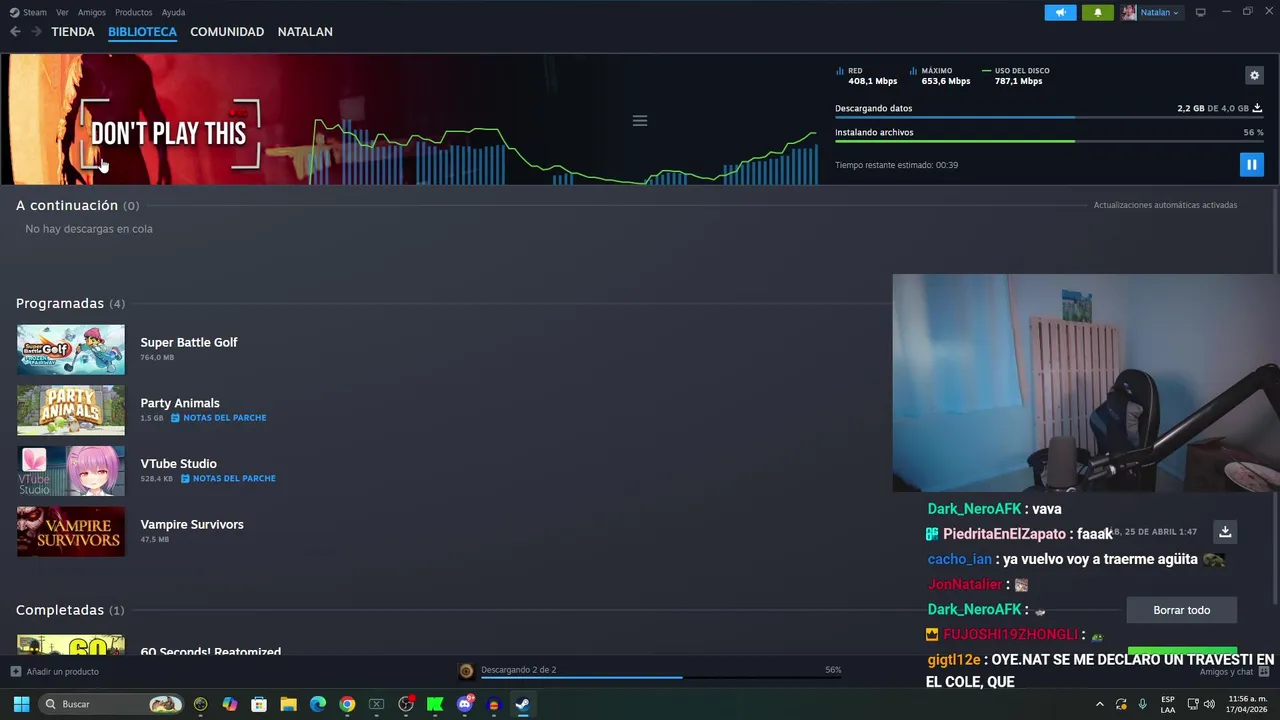Show hidden system tray icons

click(1099, 704)
